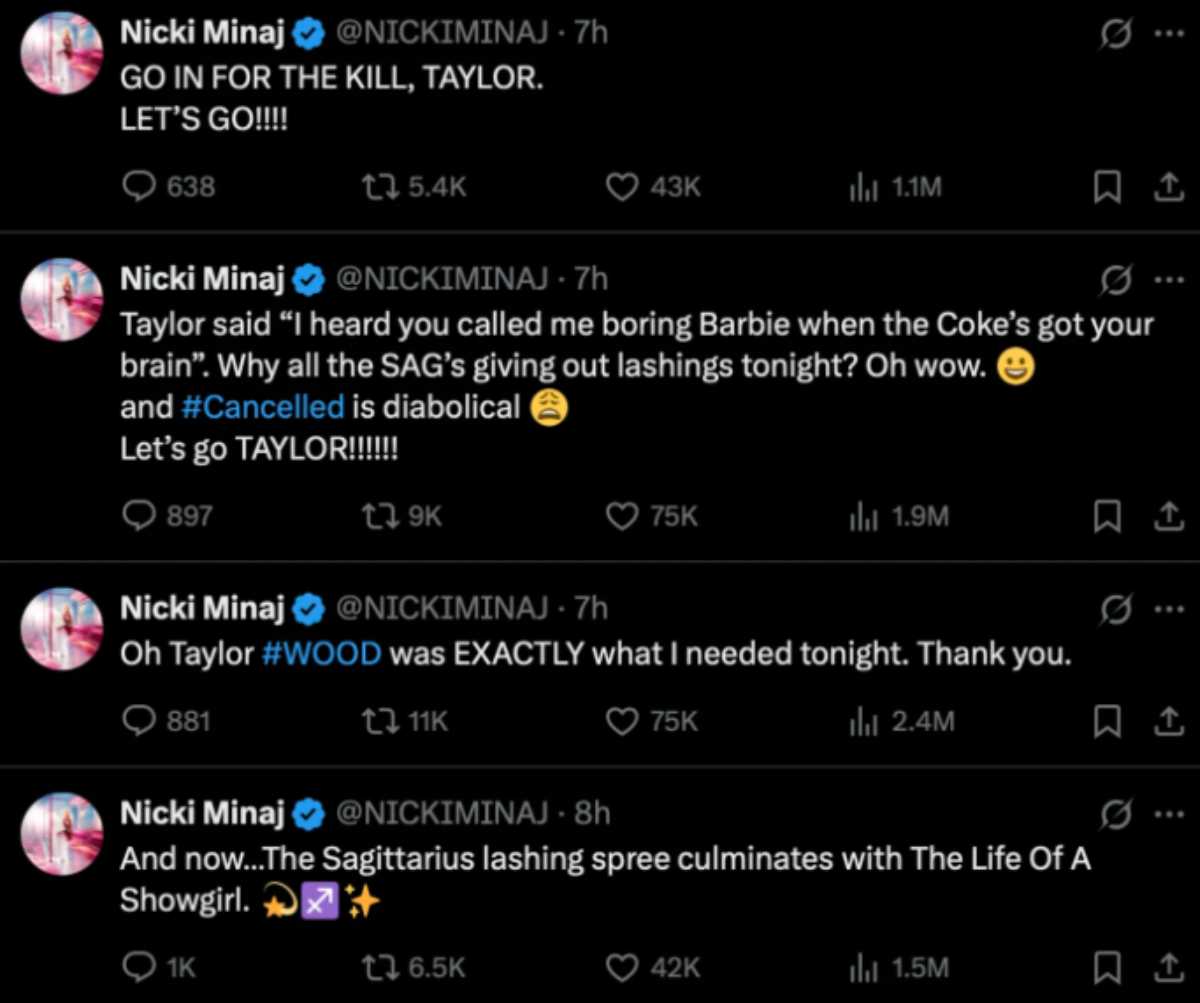Like the tweet mentioning boring Barbie
Image resolution: width=1200 pixels, height=1003 pixels.
click(623, 515)
